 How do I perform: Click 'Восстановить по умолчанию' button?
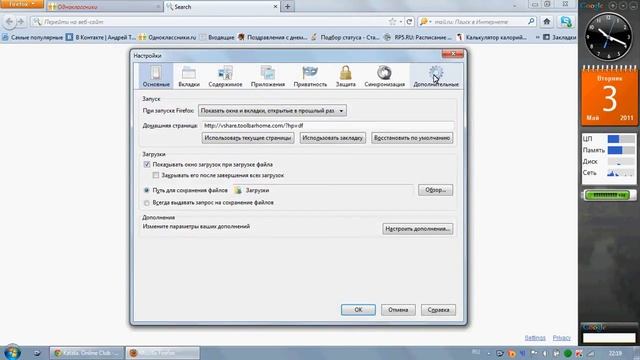coord(412,138)
